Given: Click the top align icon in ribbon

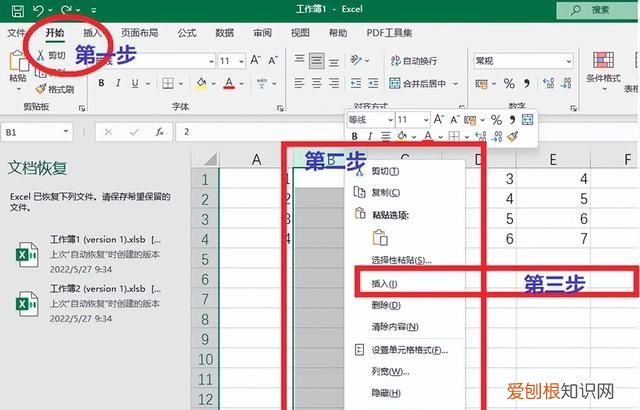Looking at the screenshot, I should pyautogui.click(x=299, y=59).
